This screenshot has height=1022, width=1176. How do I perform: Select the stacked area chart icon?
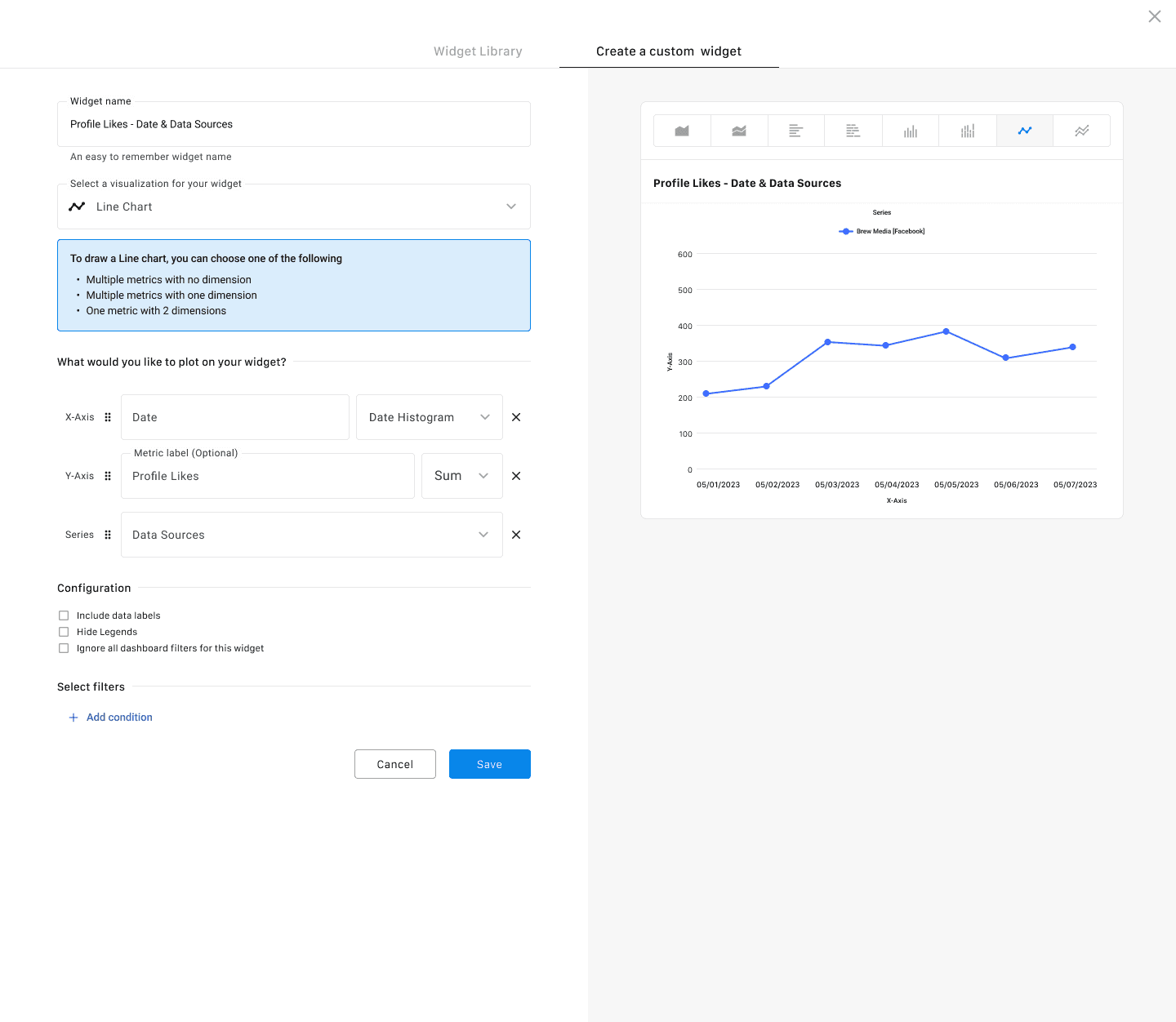coord(739,131)
